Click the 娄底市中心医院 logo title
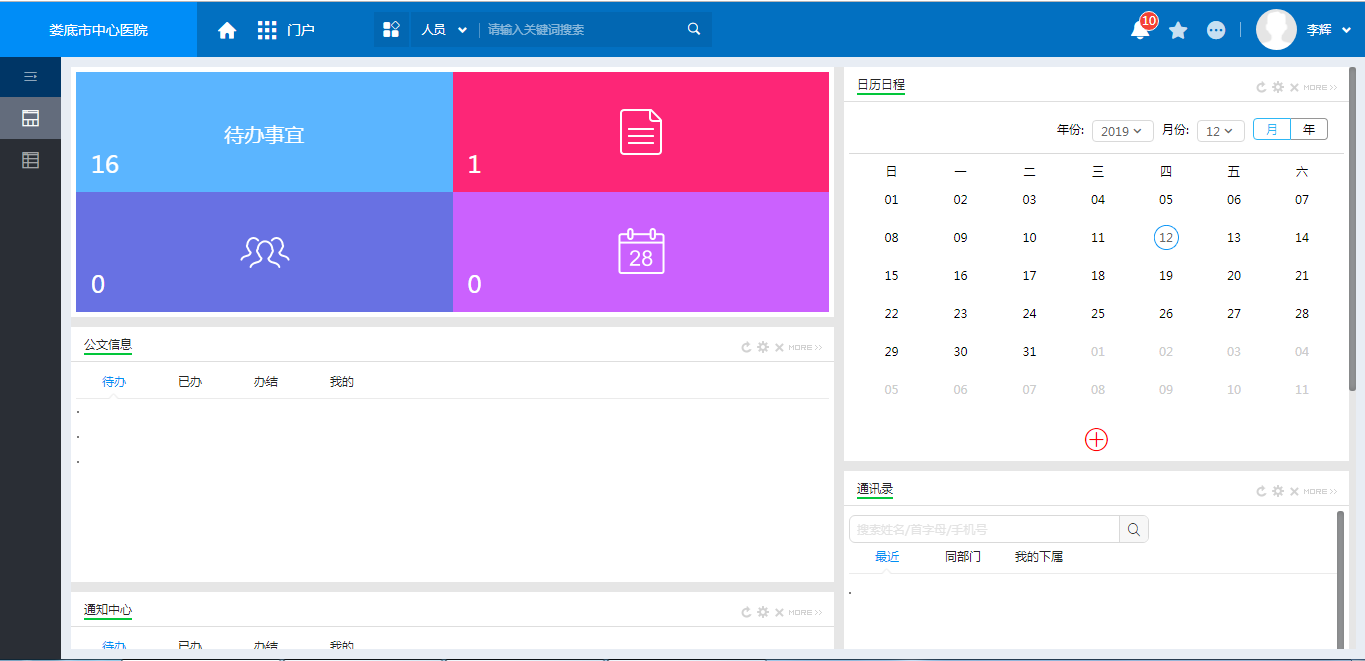The width and height of the screenshot is (1365, 661). tap(99, 30)
